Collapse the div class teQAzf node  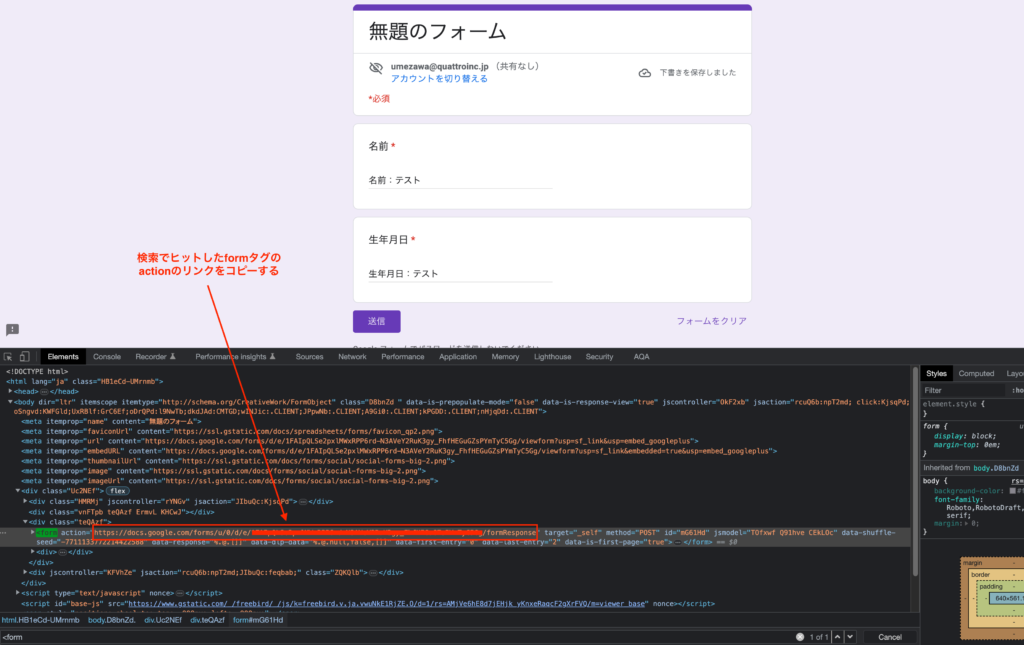tap(25, 522)
